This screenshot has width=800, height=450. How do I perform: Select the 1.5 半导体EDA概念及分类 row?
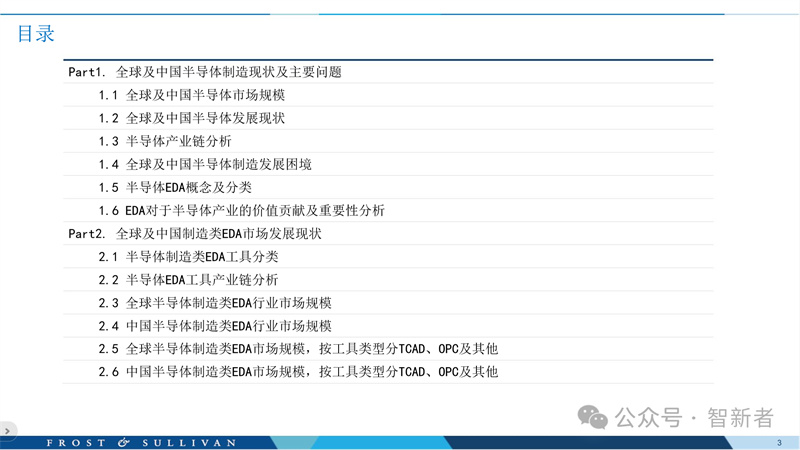388,187
